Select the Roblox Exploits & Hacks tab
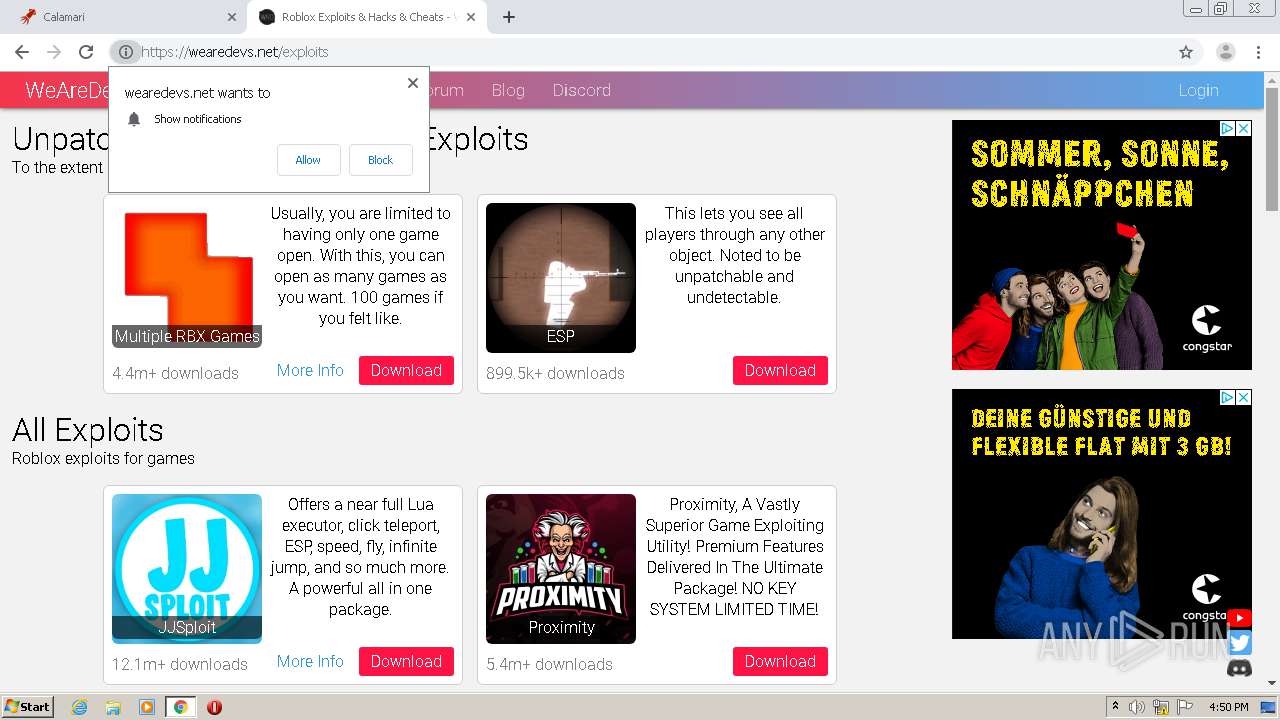The height and width of the screenshot is (720, 1280). (366, 17)
